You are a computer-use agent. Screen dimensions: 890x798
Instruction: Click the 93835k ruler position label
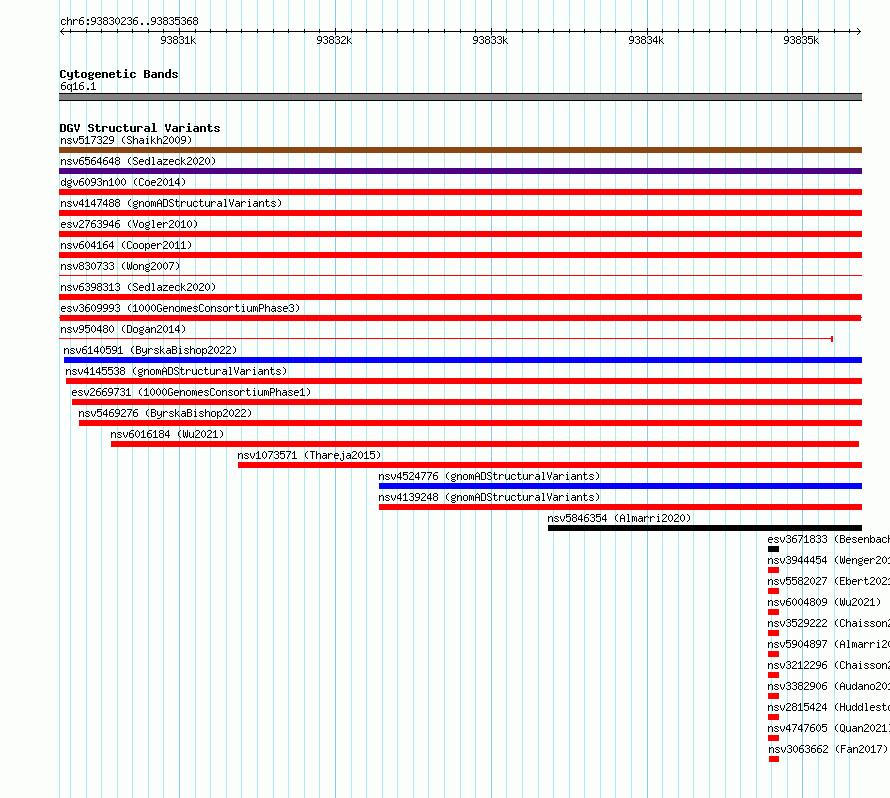[801, 40]
